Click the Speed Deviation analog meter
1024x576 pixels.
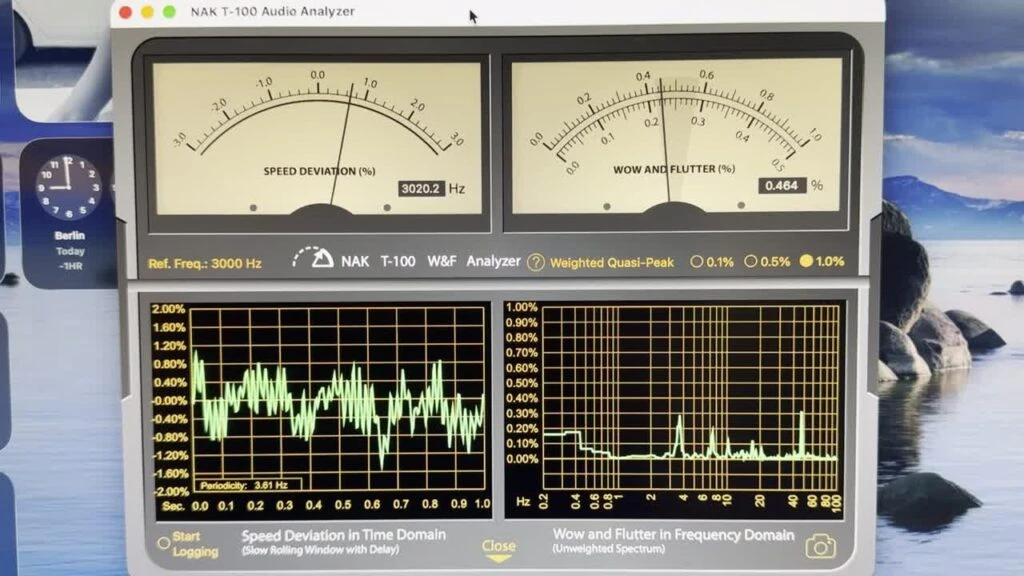(x=318, y=138)
